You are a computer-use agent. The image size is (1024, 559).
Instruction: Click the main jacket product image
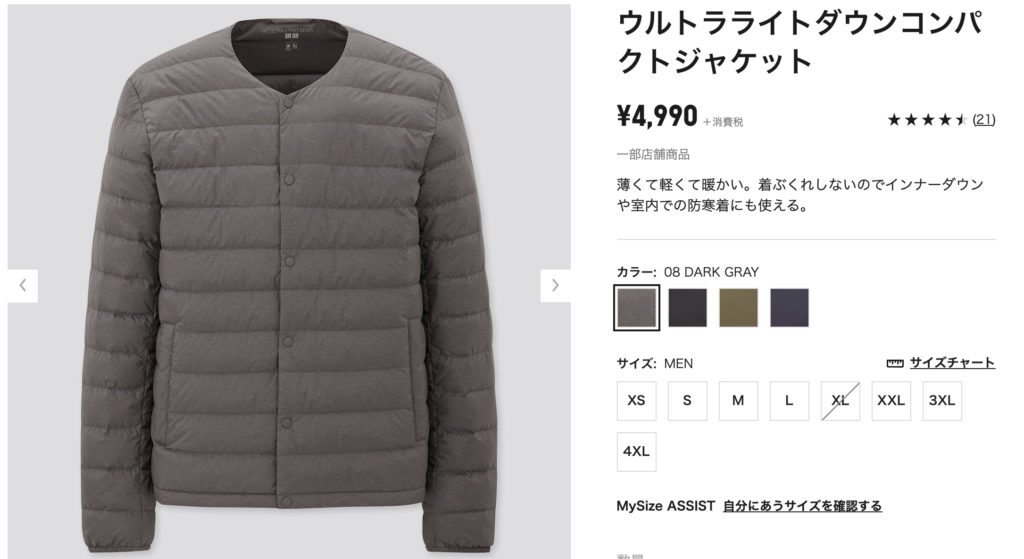coord(289,282)
